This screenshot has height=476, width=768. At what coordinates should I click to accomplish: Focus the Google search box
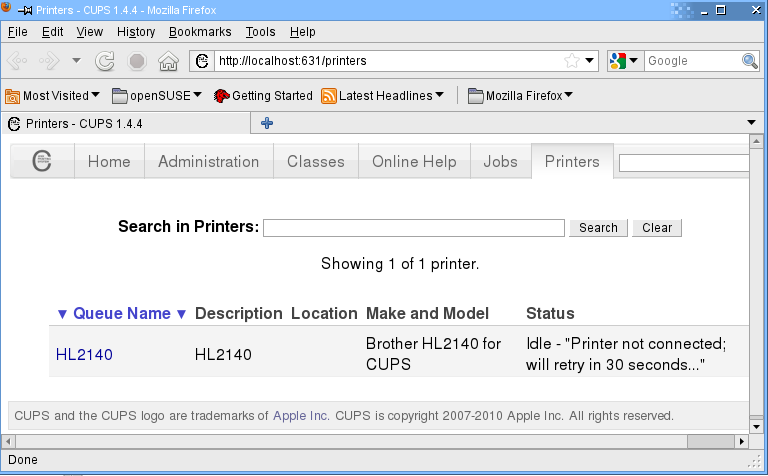tap(693, 61)
